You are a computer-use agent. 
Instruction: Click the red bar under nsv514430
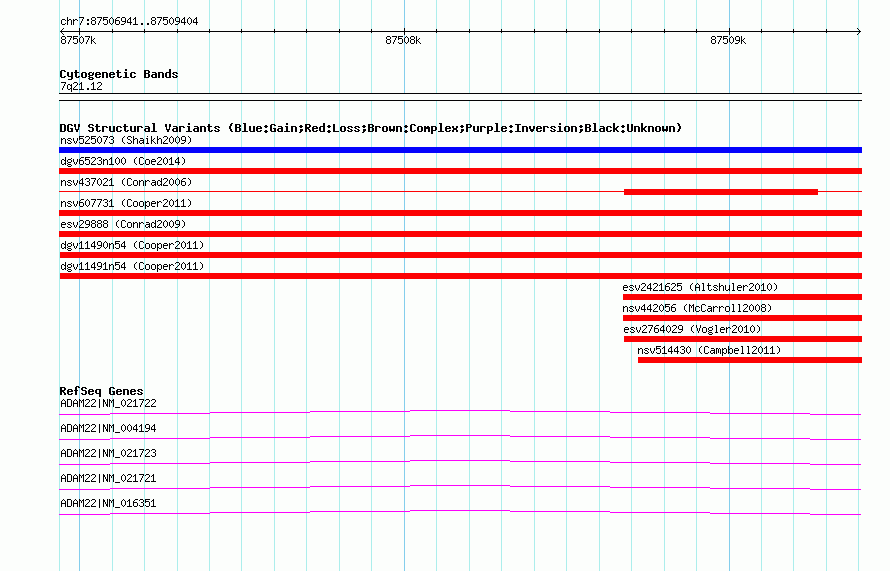click(x=750, y=360)
